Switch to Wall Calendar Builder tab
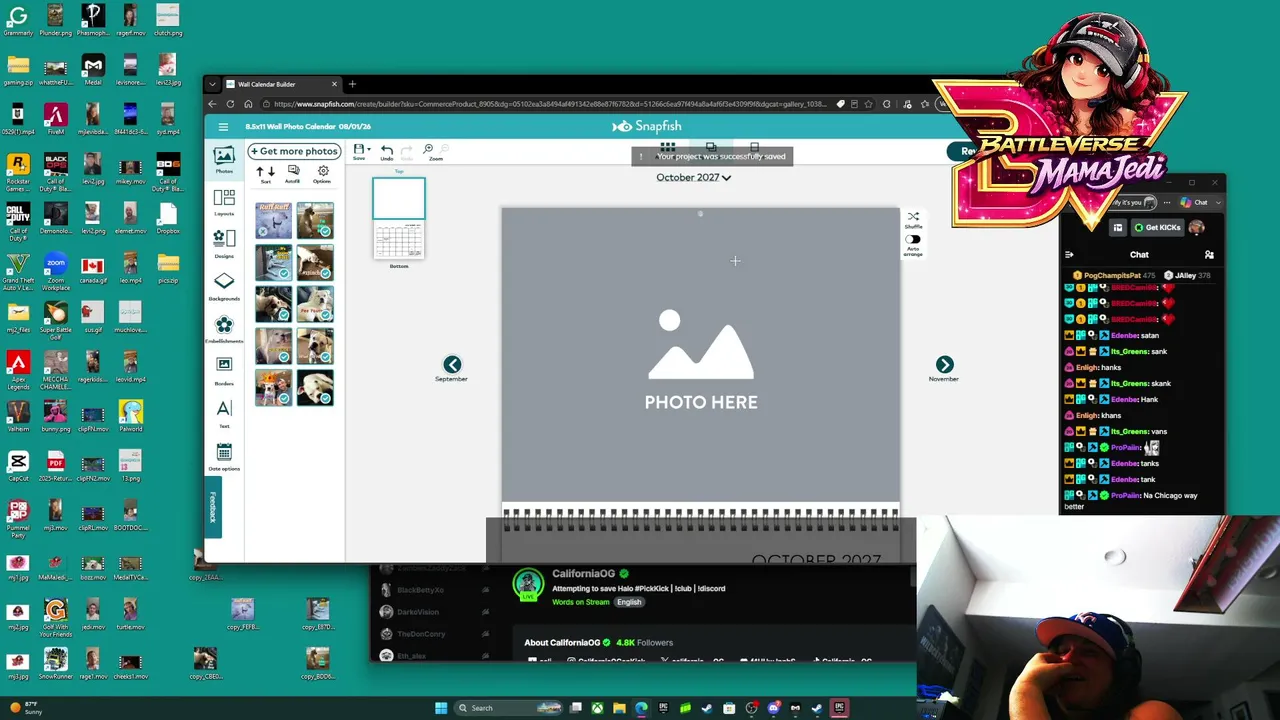 [x=276, y=84]
